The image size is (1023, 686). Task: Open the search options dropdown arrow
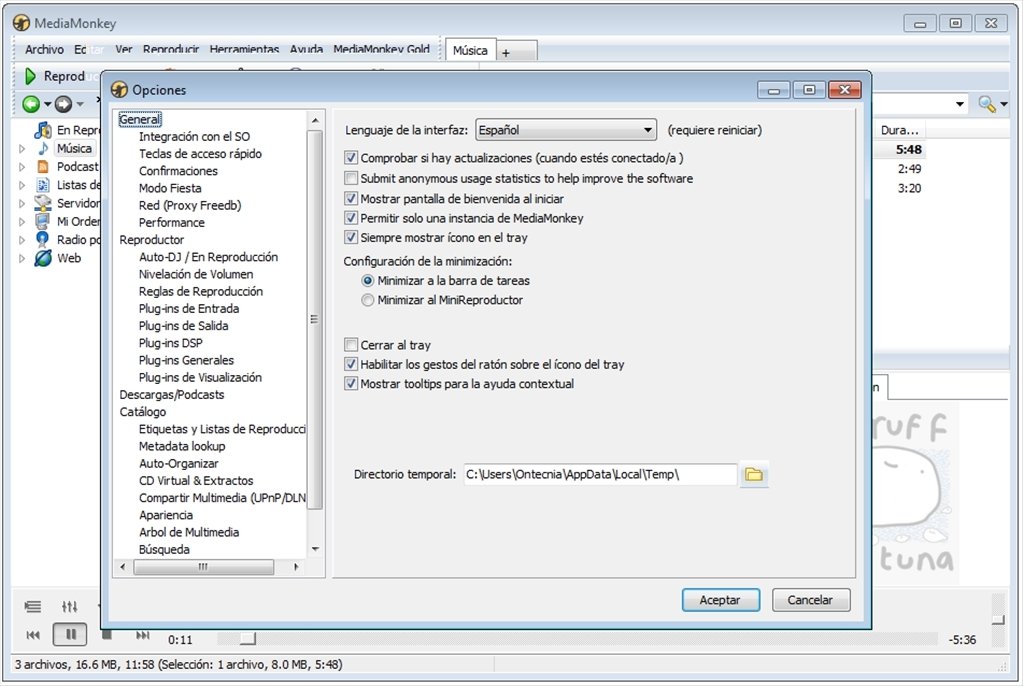(1003, 104)
